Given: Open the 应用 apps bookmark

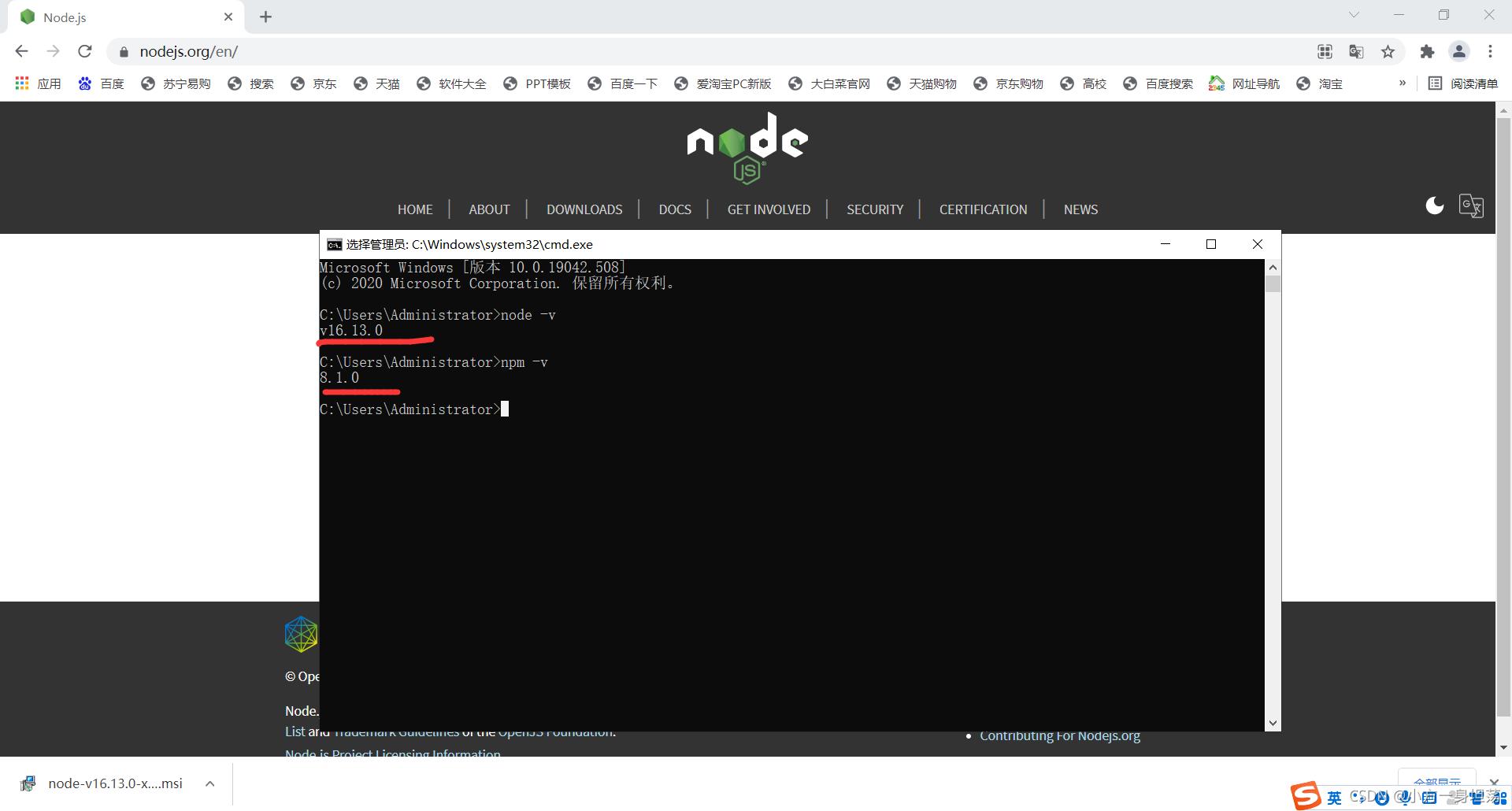Looking at the screenshot, I should pos(38,83).
